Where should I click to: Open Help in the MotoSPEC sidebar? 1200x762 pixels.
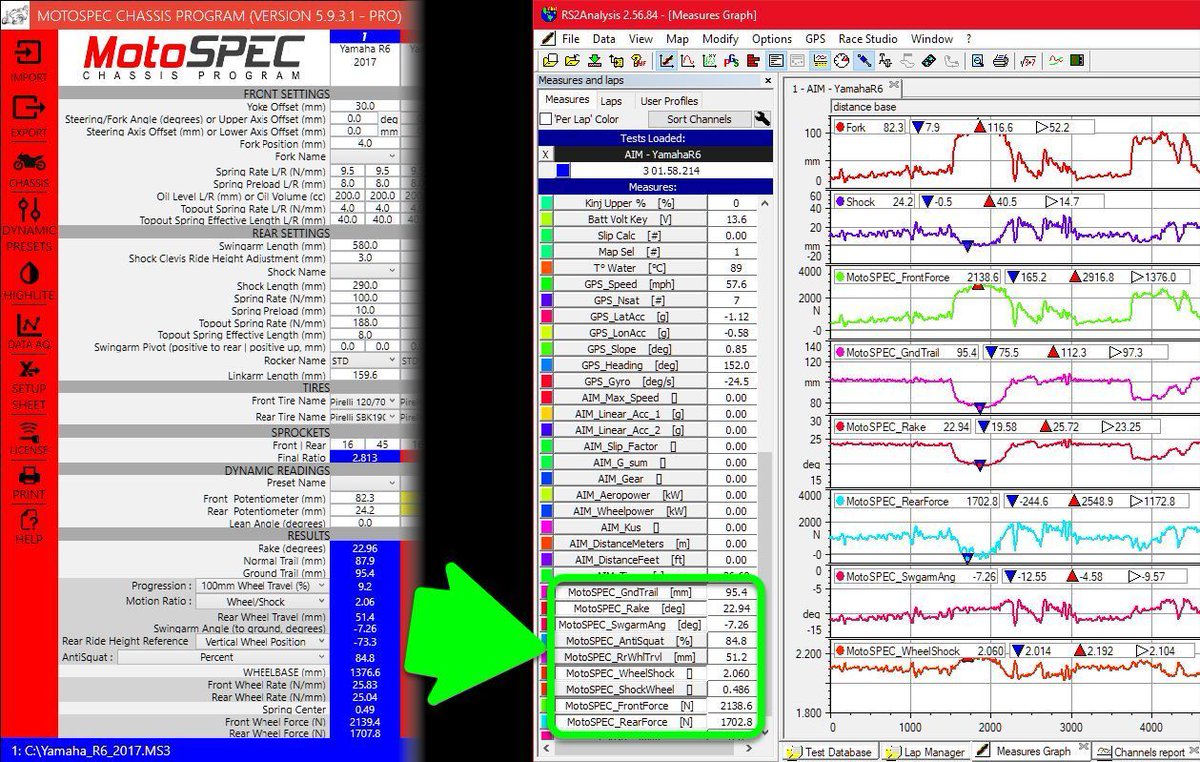pyautogui.click(x=28, y=528)
